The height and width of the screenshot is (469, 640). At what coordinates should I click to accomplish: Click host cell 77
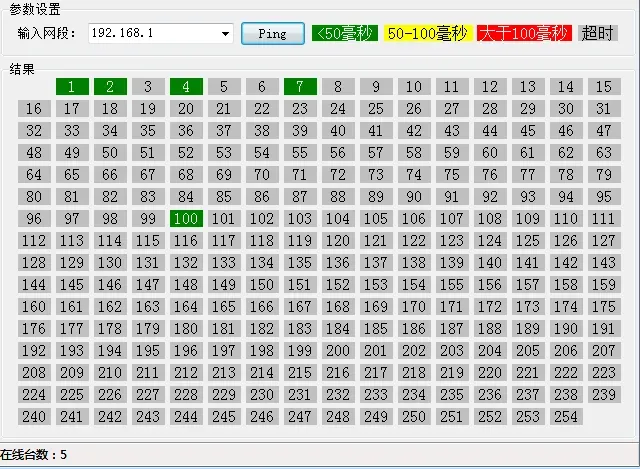point(528,175)
